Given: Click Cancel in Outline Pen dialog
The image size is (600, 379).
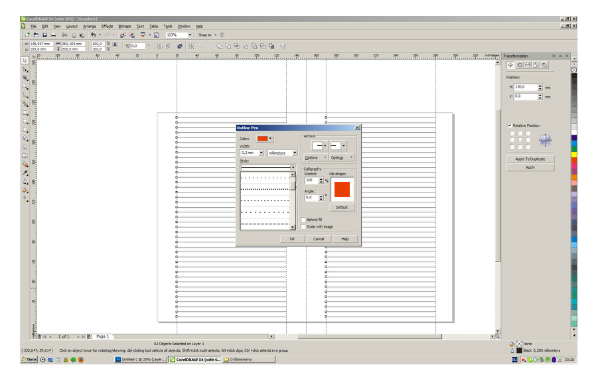Looking at the screenshot, I should (318, 239).
